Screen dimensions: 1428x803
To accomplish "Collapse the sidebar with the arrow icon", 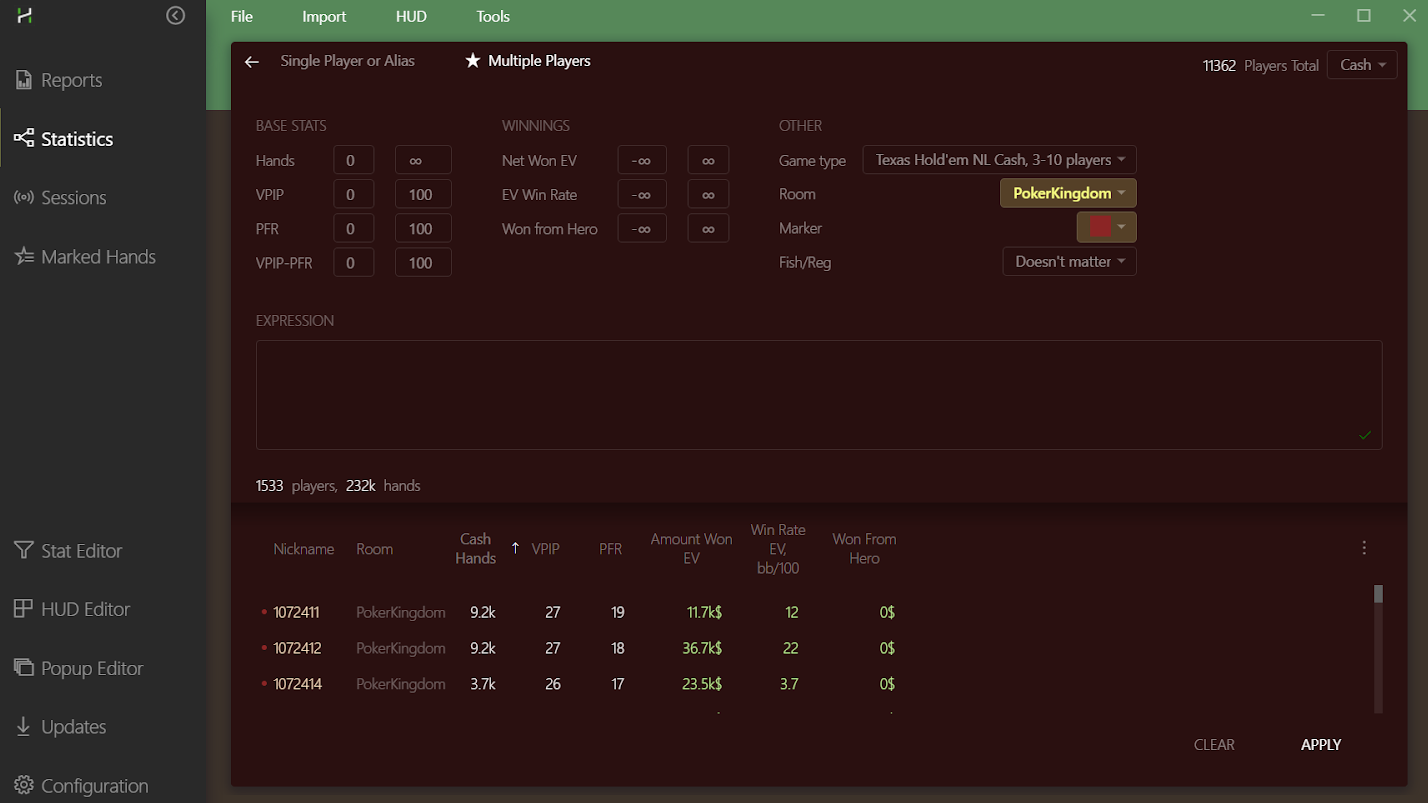I will tap(176, 15).
